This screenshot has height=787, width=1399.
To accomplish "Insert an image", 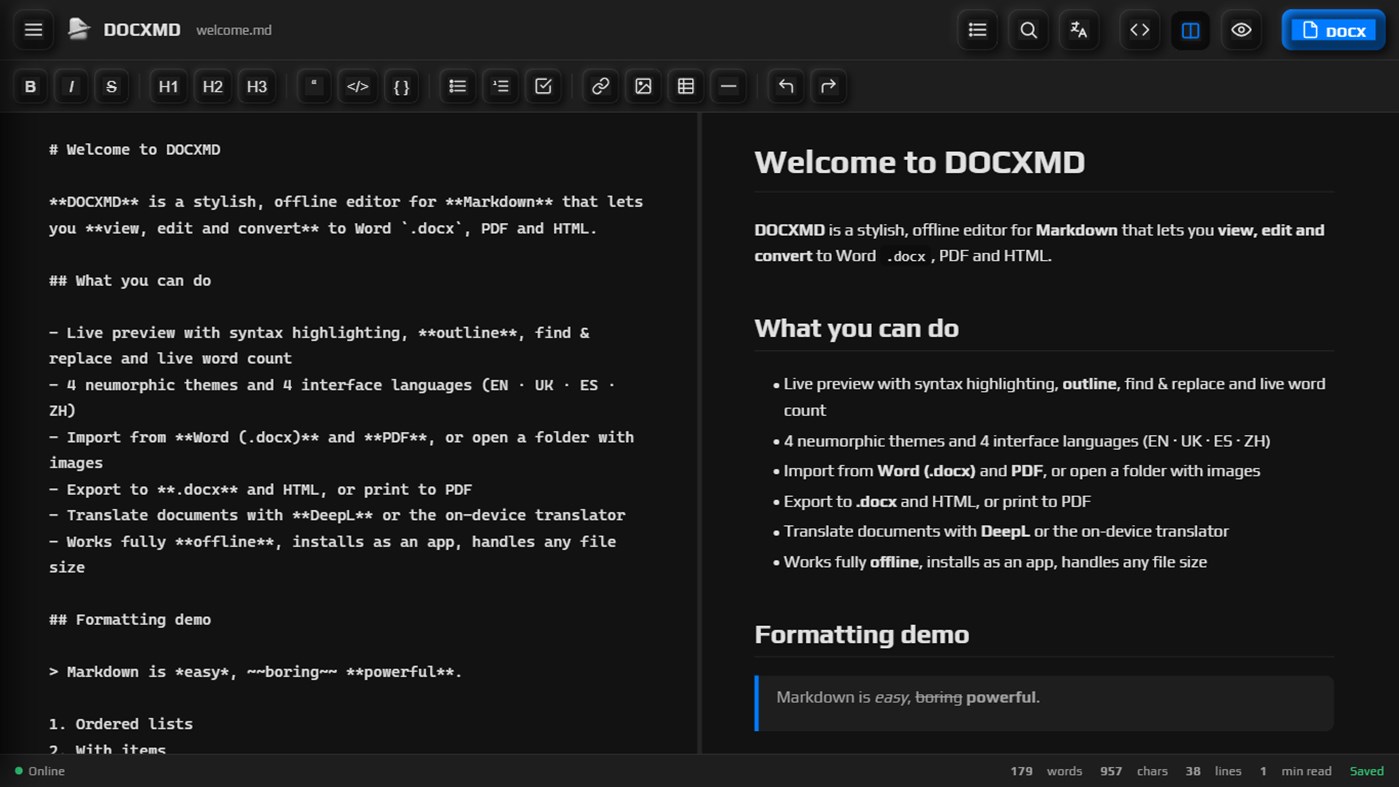I will tap(643, 86).
